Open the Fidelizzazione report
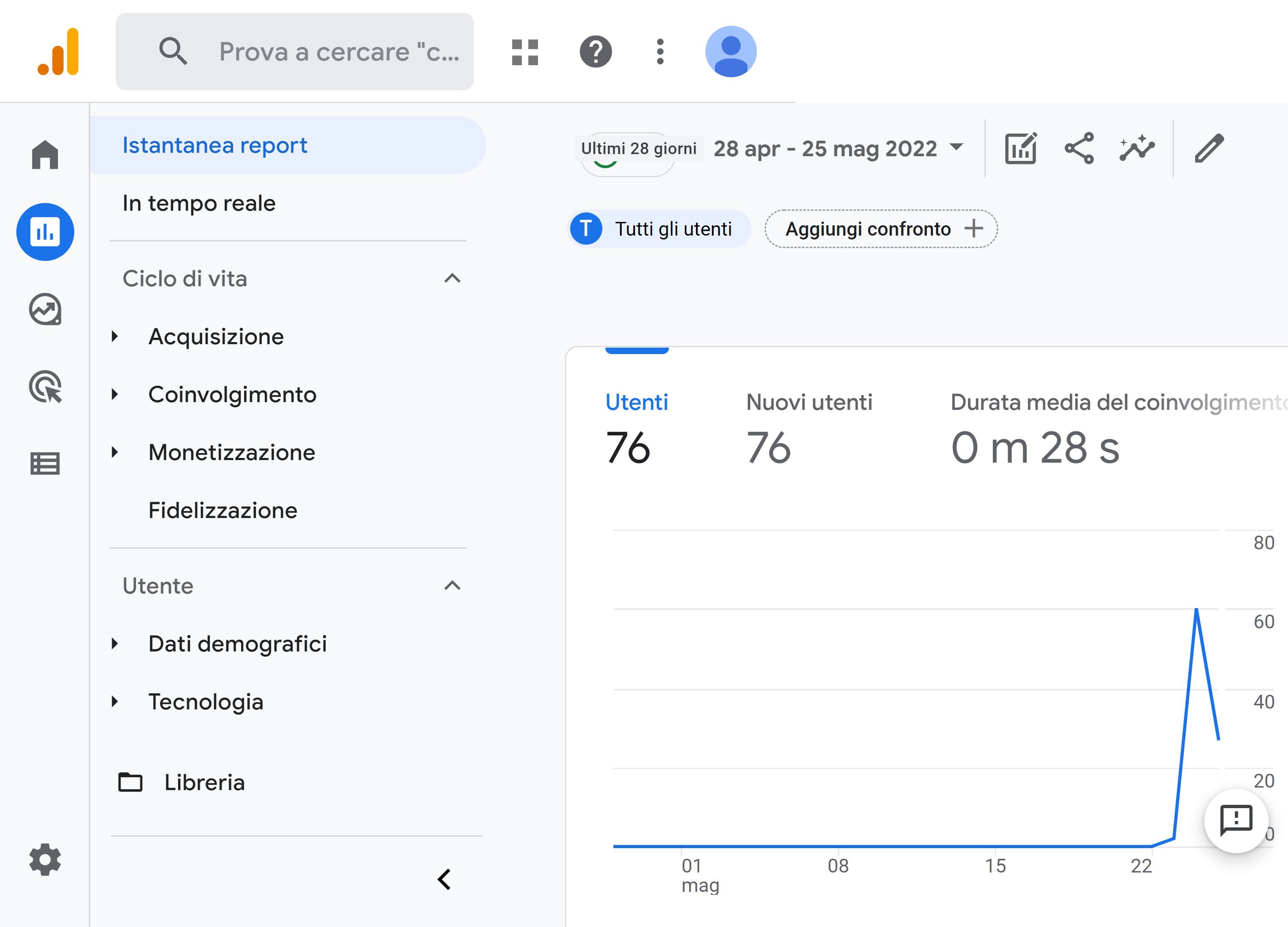1288x927 pixels. coord(223,510)
